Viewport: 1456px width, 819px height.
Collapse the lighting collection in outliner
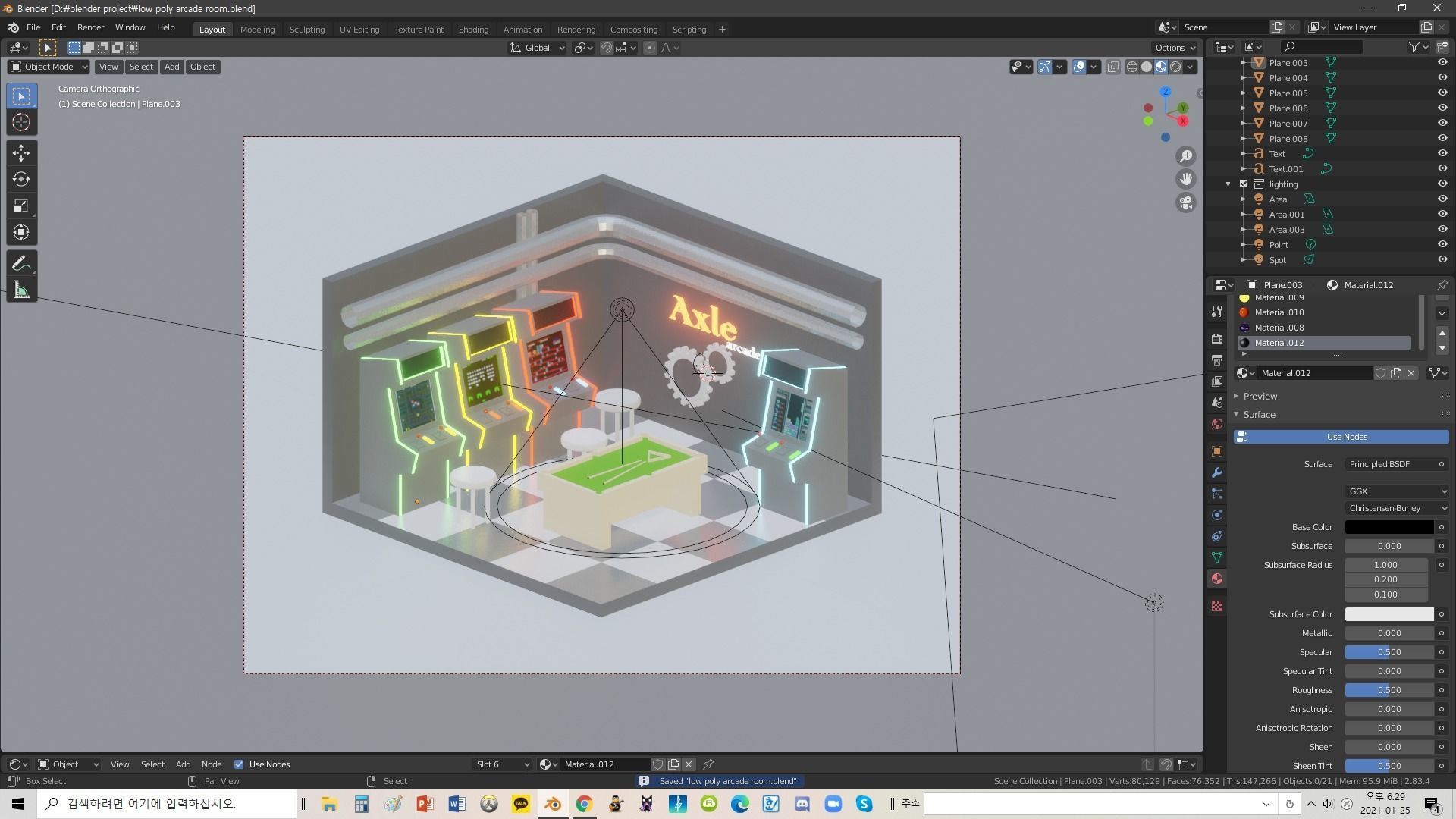tap(1228, 184)
